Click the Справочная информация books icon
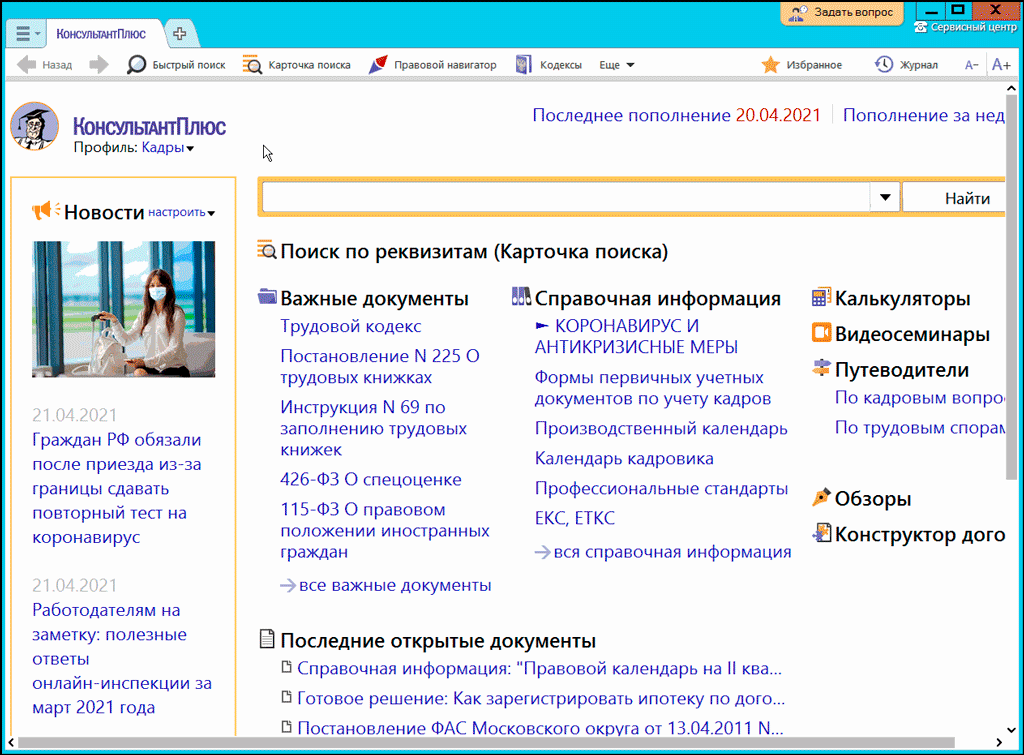Image resolution: width=1024 pixels, height=755 pixels. (521, 297)
